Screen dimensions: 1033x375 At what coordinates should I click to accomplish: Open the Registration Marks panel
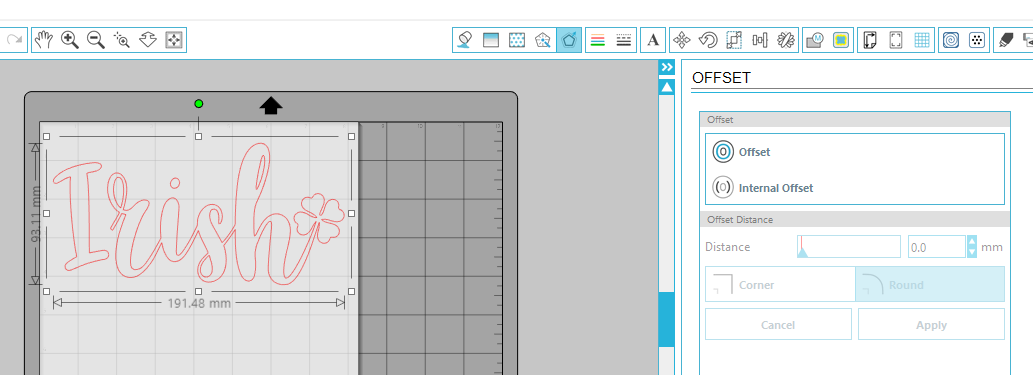tap(896, 40)
